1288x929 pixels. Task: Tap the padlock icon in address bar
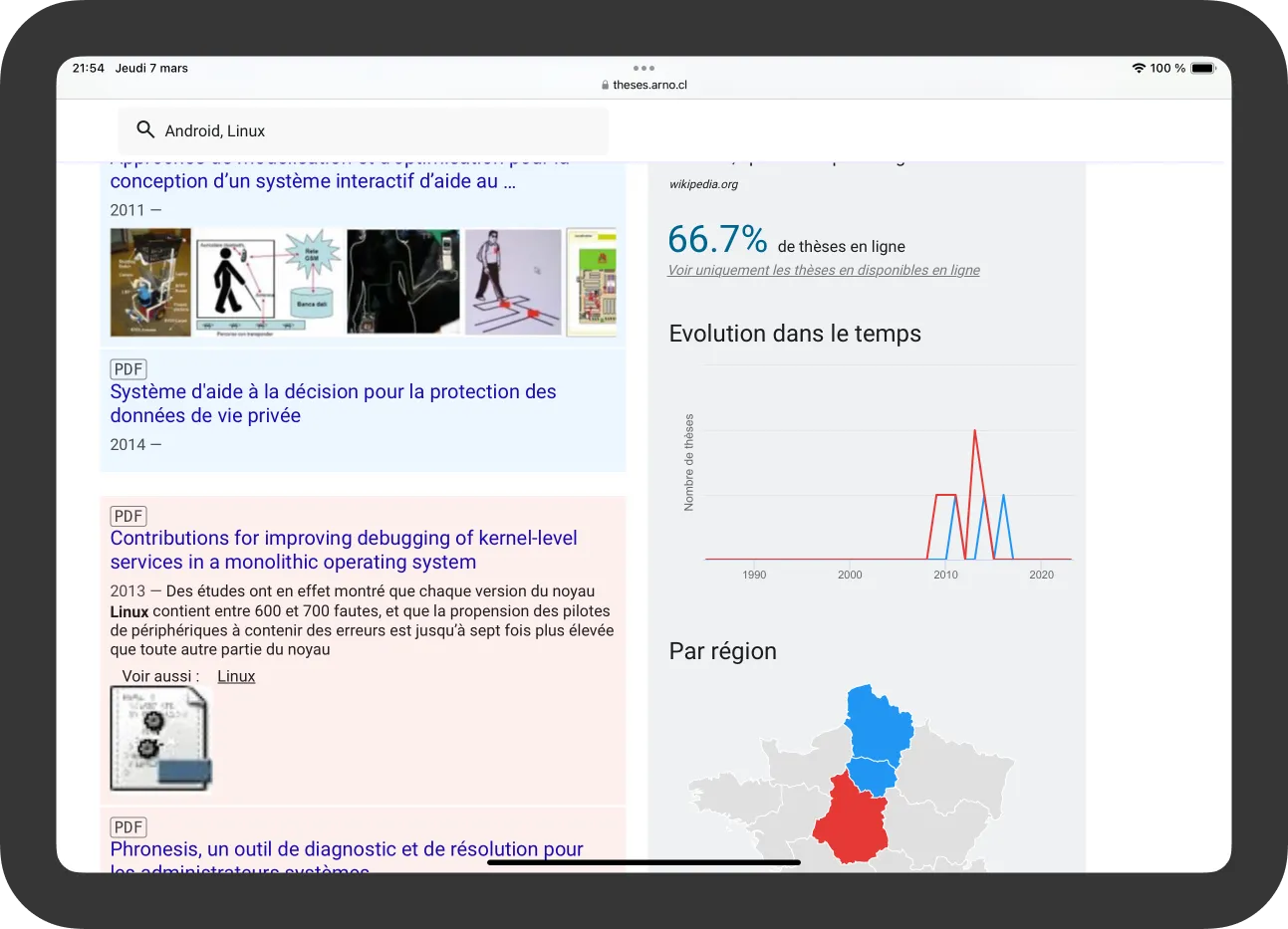[605, 86]
